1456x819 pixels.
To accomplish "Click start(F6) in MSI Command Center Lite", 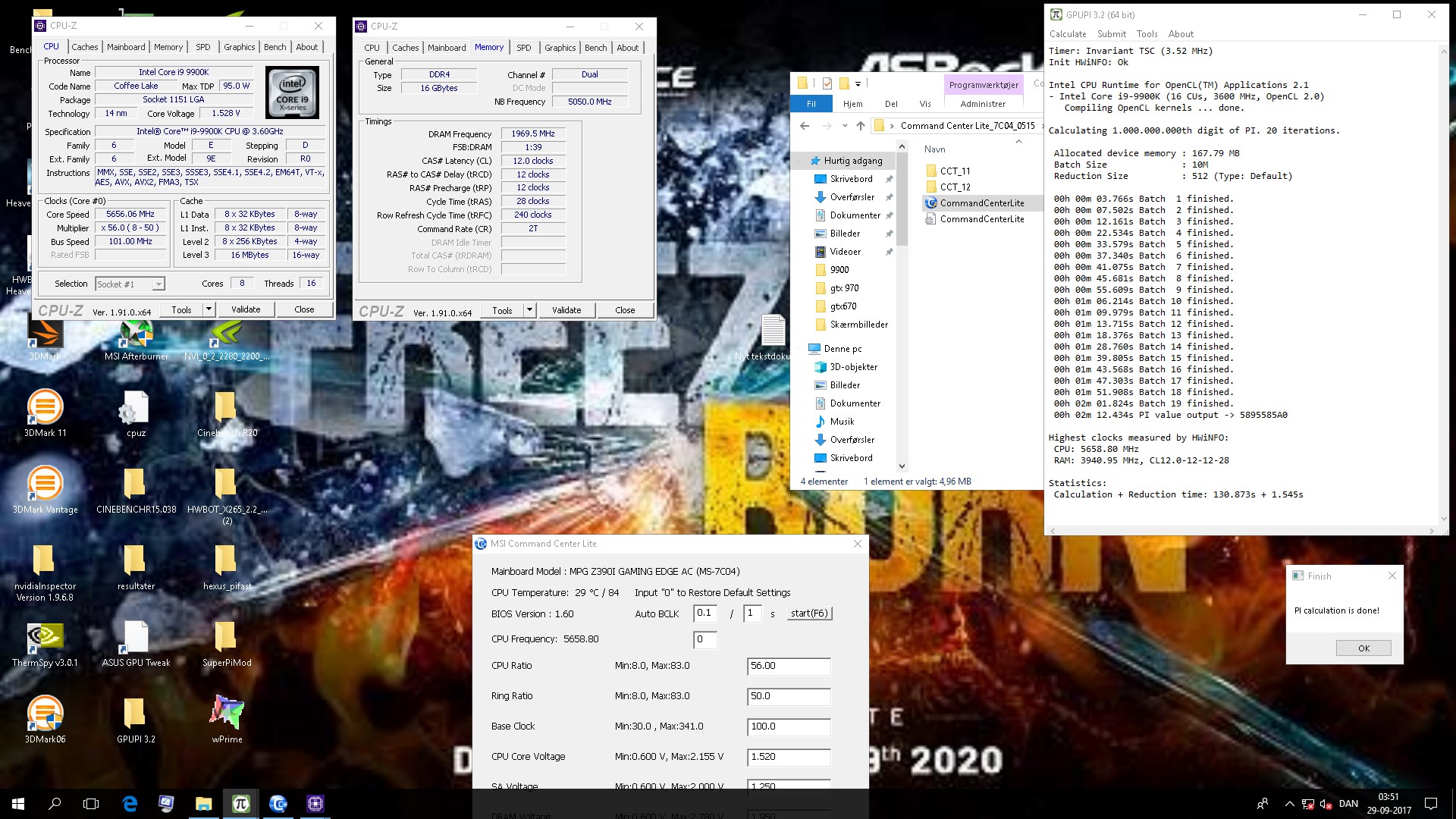I will [x=809, y=613].
